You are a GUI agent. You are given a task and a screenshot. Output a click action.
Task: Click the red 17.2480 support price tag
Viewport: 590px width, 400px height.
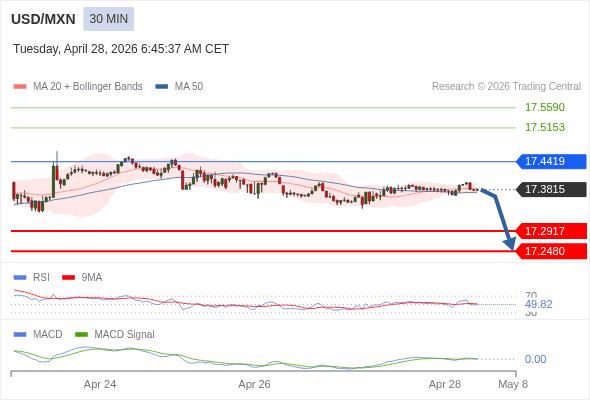(x=551, y=251)
